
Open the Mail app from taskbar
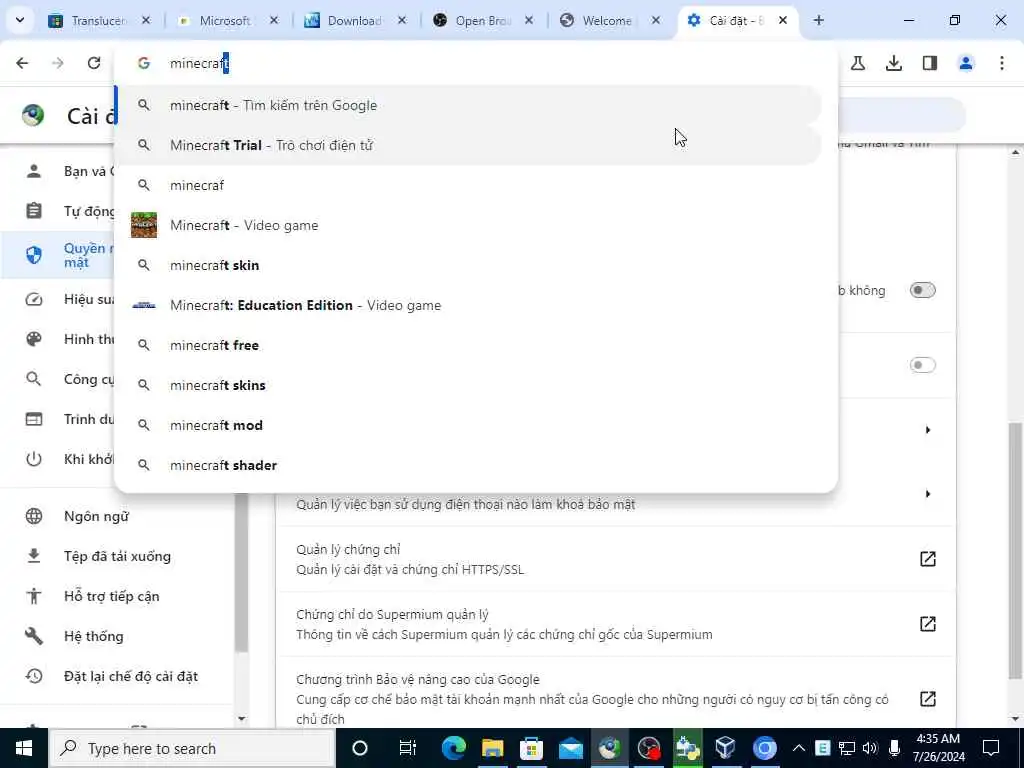571,748
